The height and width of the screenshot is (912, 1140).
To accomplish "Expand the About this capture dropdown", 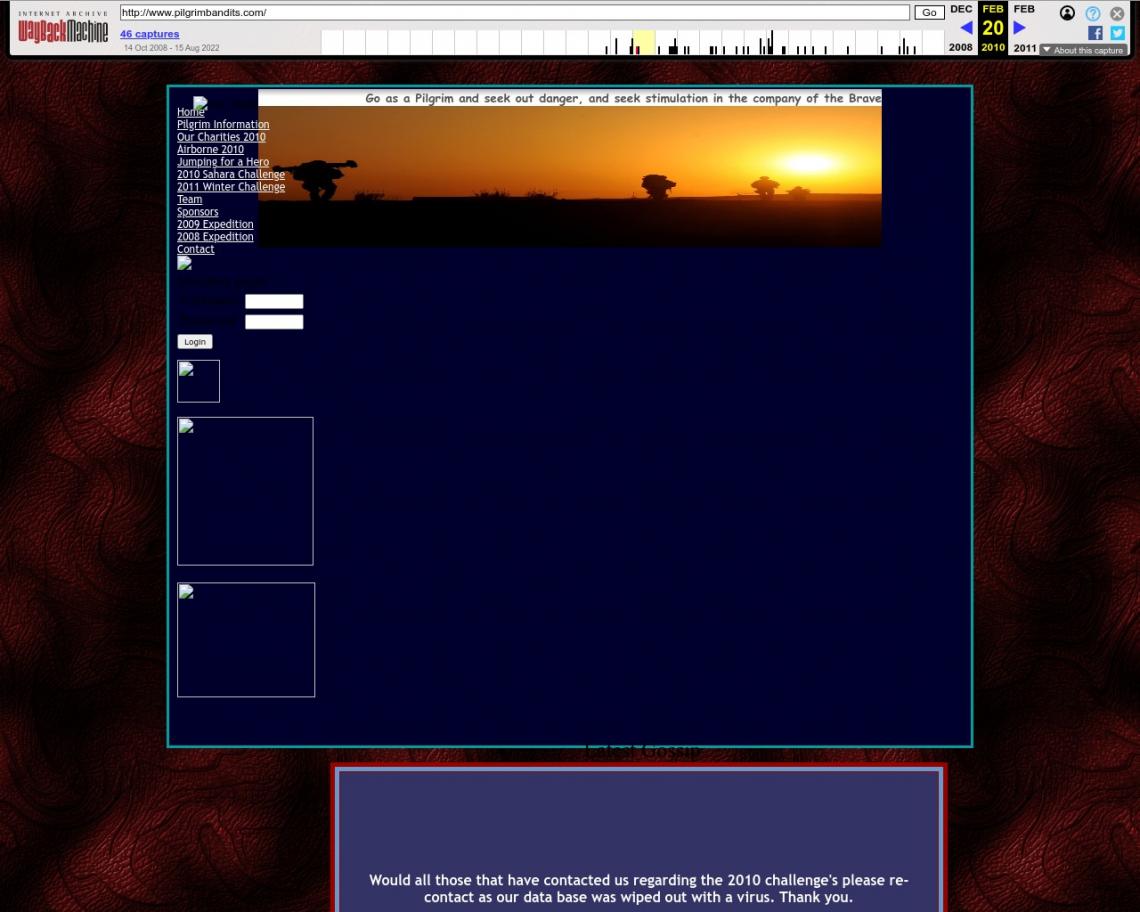I will pyautogui.click(x=1083, y=50).
